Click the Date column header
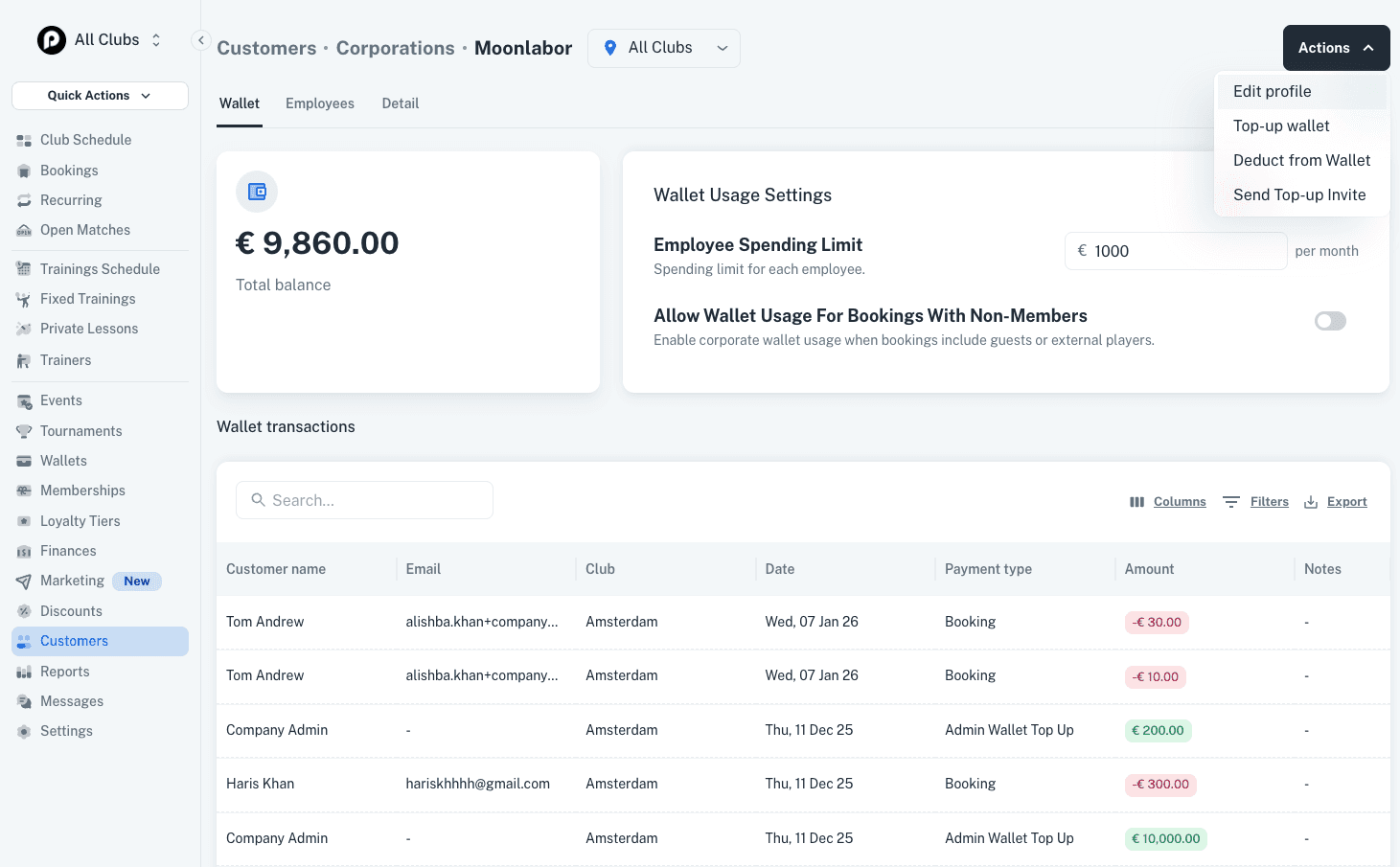This screenshot has height=867, width=1400. (x=780, y=569)
